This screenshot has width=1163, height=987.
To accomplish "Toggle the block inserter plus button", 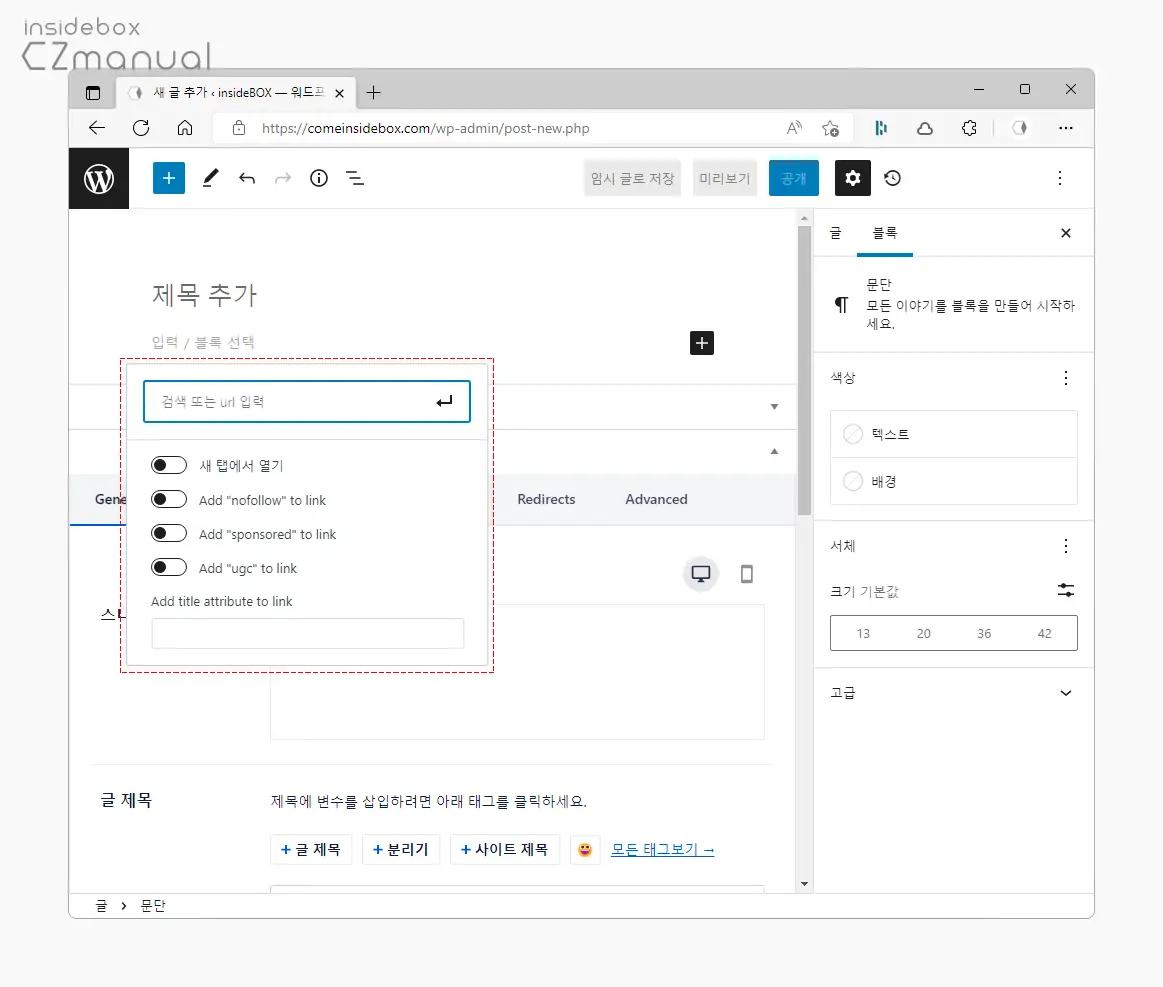I will click(168, 178).
